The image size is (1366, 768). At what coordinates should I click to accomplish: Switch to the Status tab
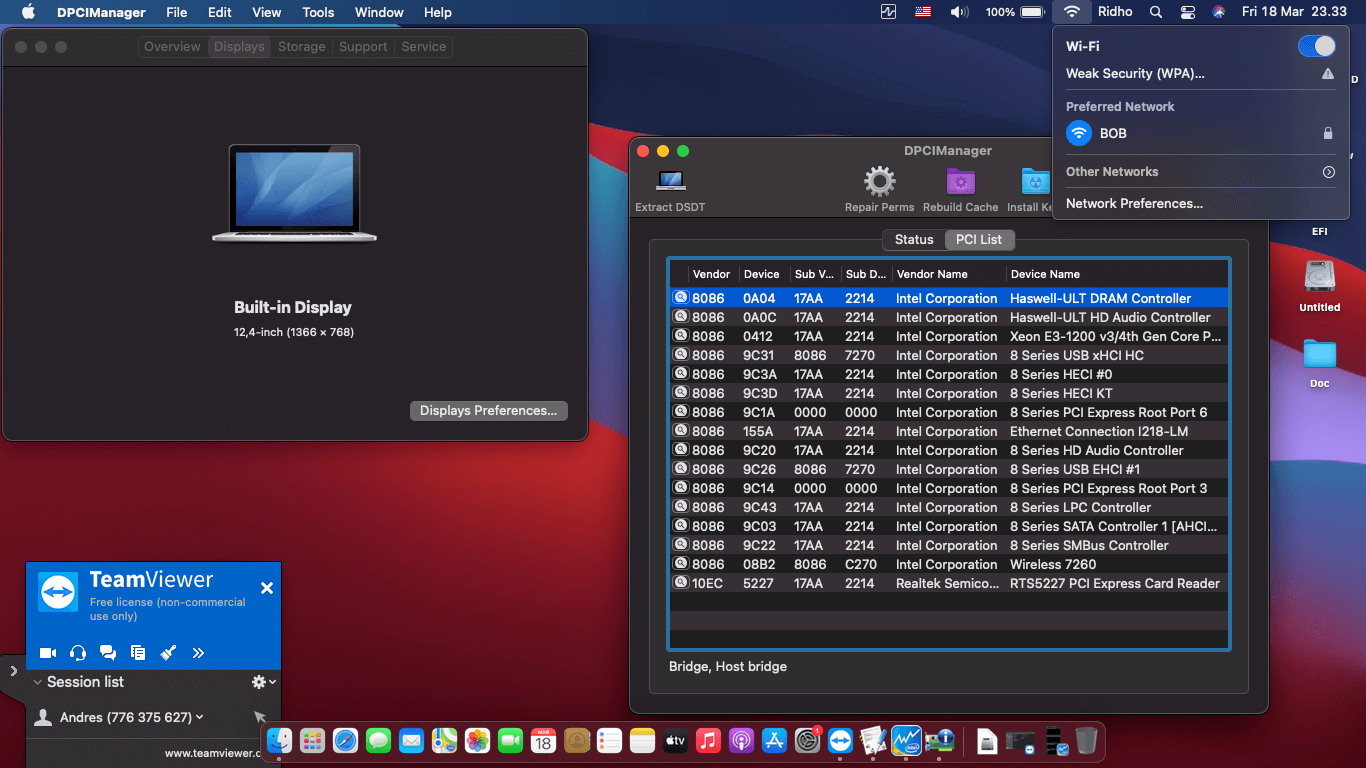pos(913,239)
